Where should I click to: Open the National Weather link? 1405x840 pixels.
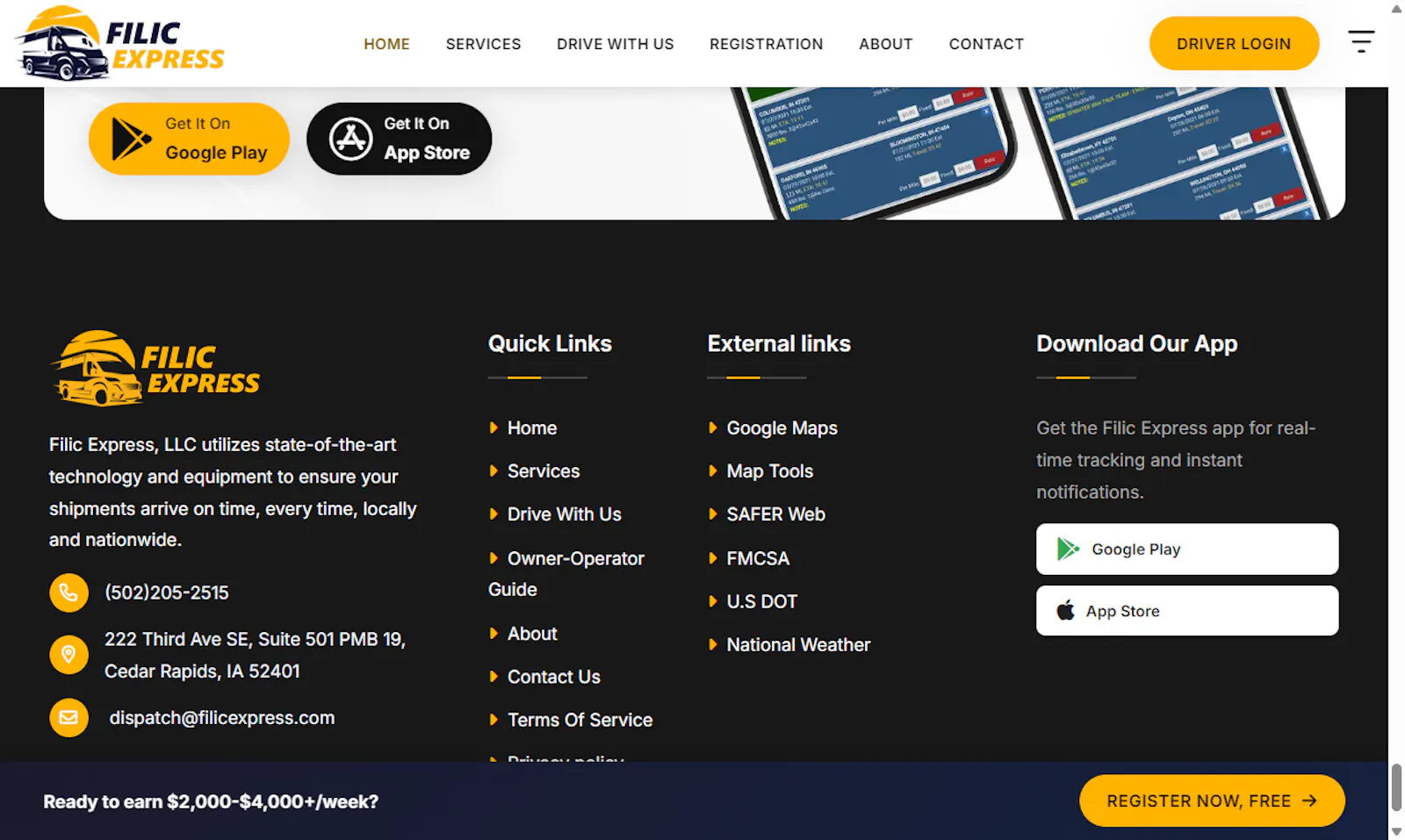click(797, 644)
